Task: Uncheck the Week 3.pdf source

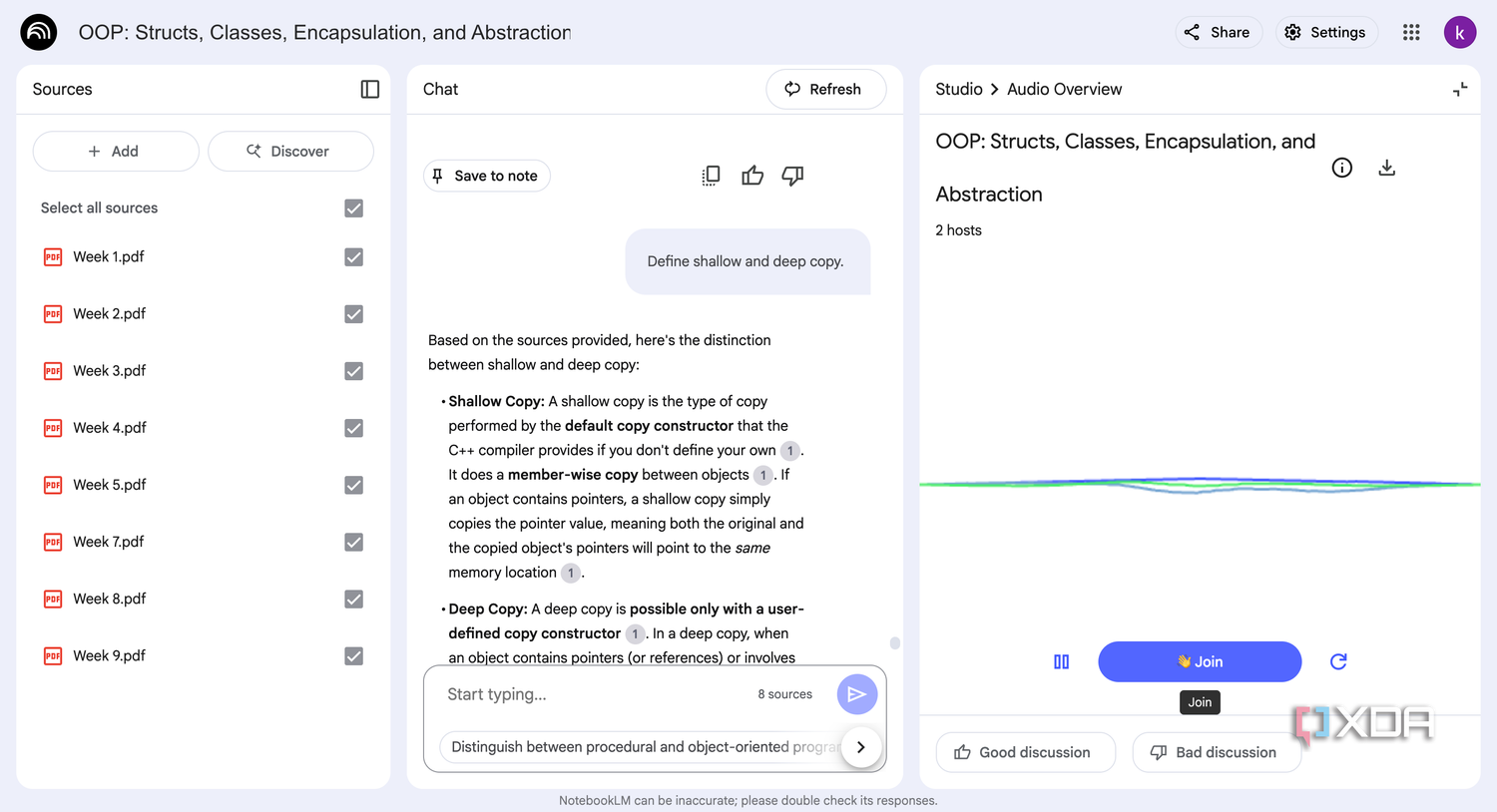Action: pyautogui.click(x=353, y=371)
